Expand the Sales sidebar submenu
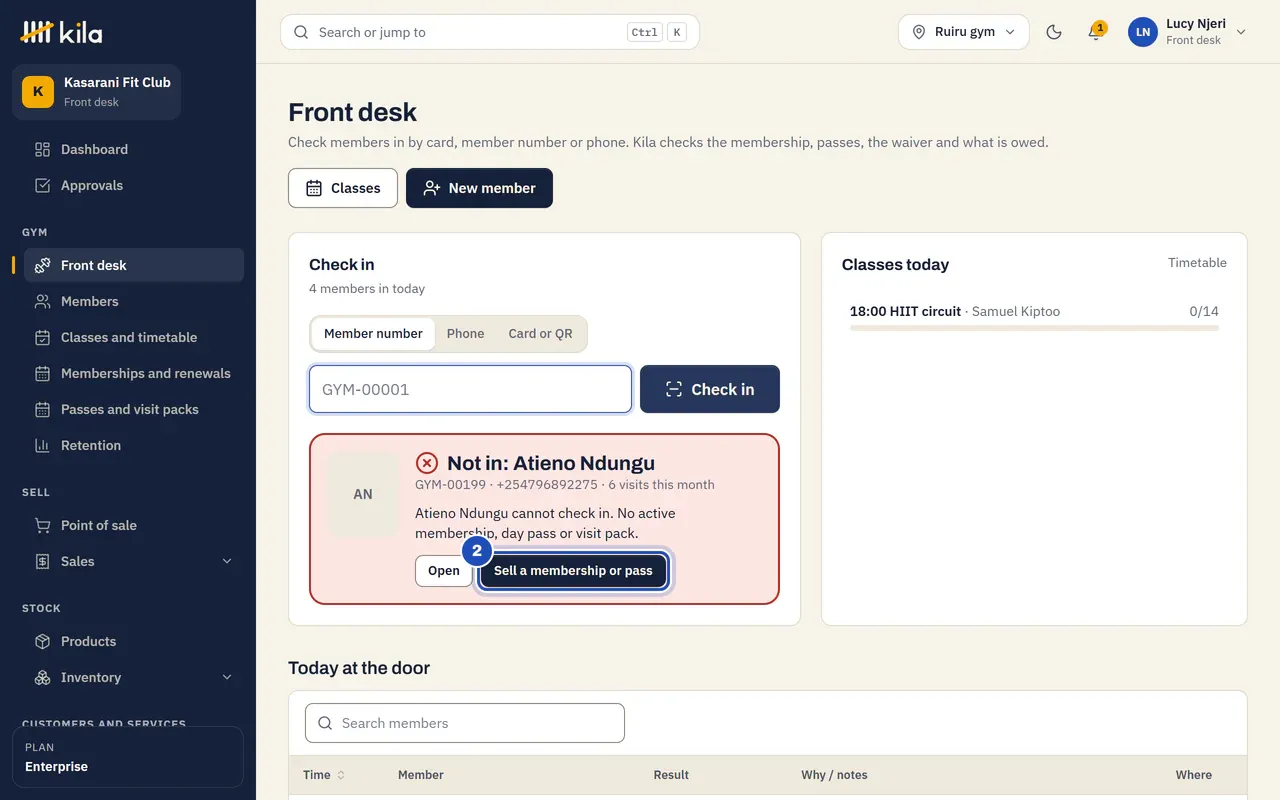 coord(227,561)
